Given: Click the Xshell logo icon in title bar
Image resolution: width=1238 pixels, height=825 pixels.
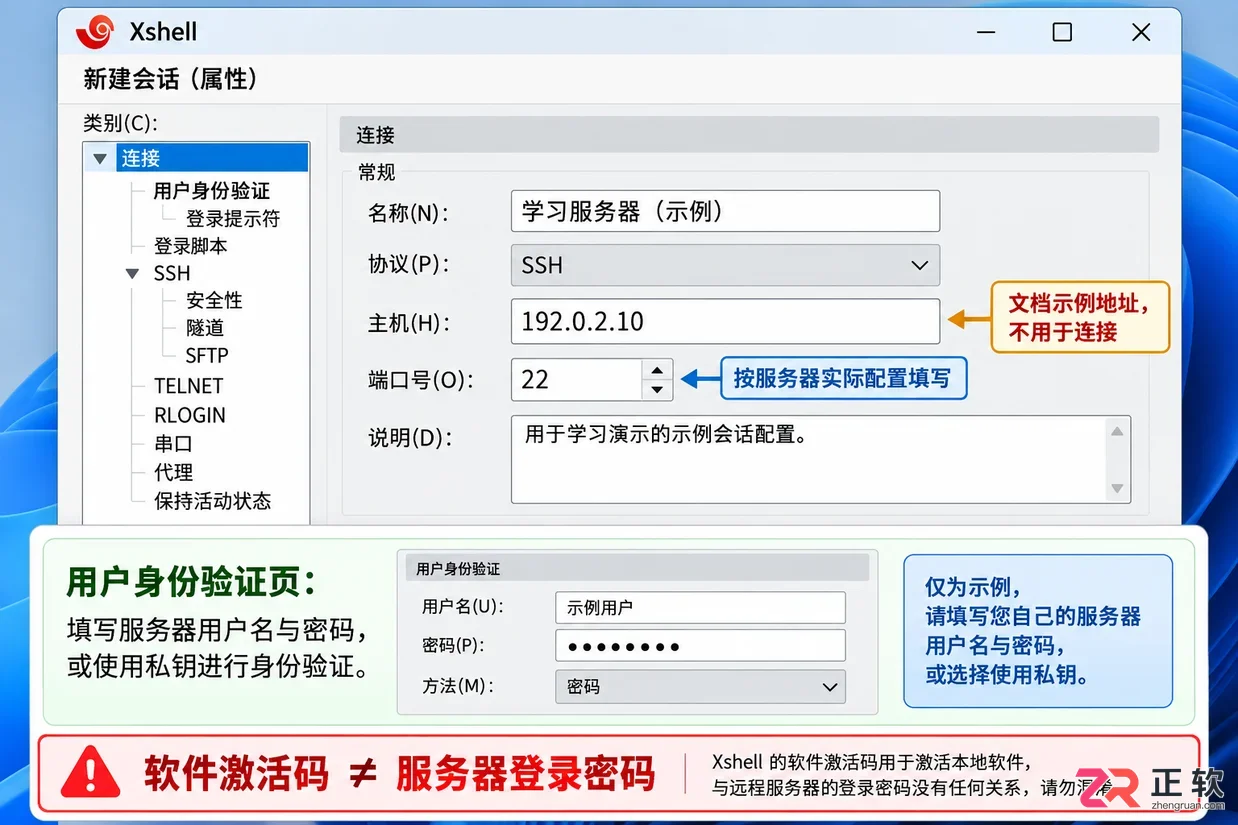Looking at the screenshot, I should 95,32.
